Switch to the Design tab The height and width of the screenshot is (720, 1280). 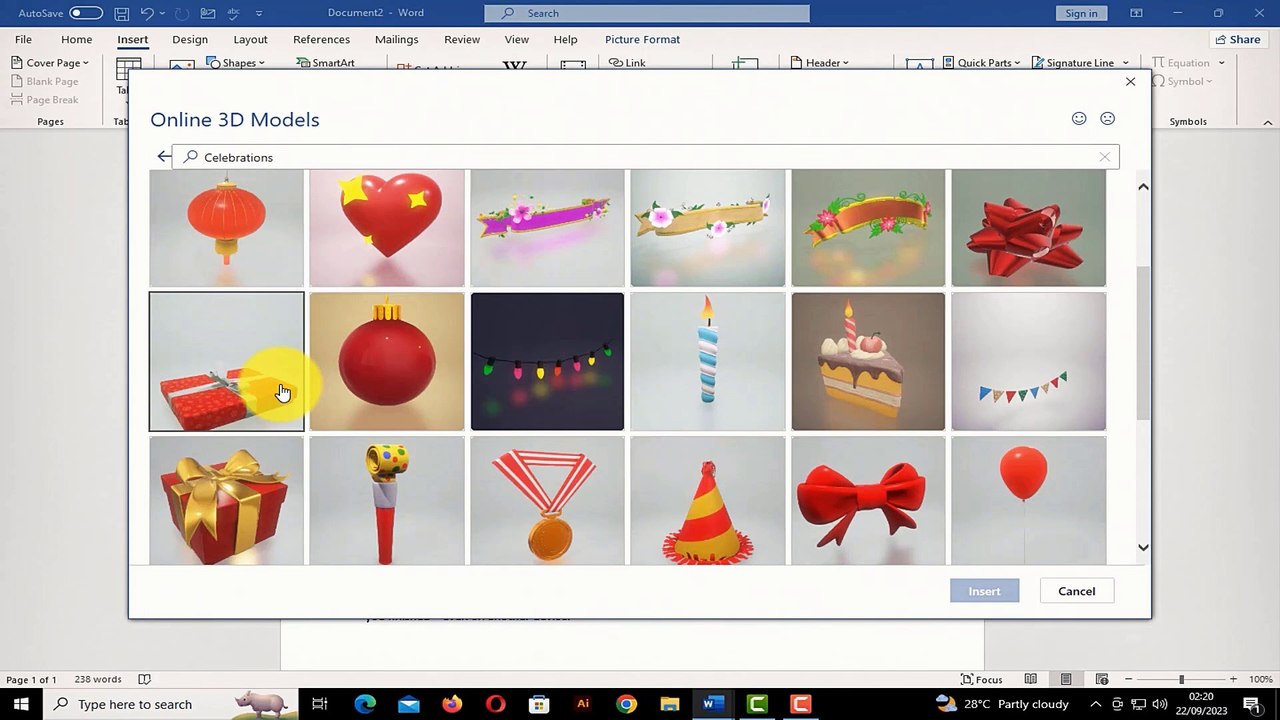(x=190, y=39)
